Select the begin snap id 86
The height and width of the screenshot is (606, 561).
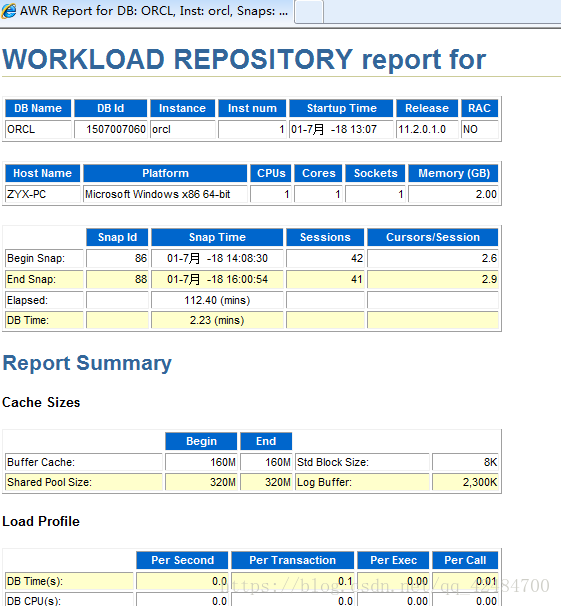117,258
